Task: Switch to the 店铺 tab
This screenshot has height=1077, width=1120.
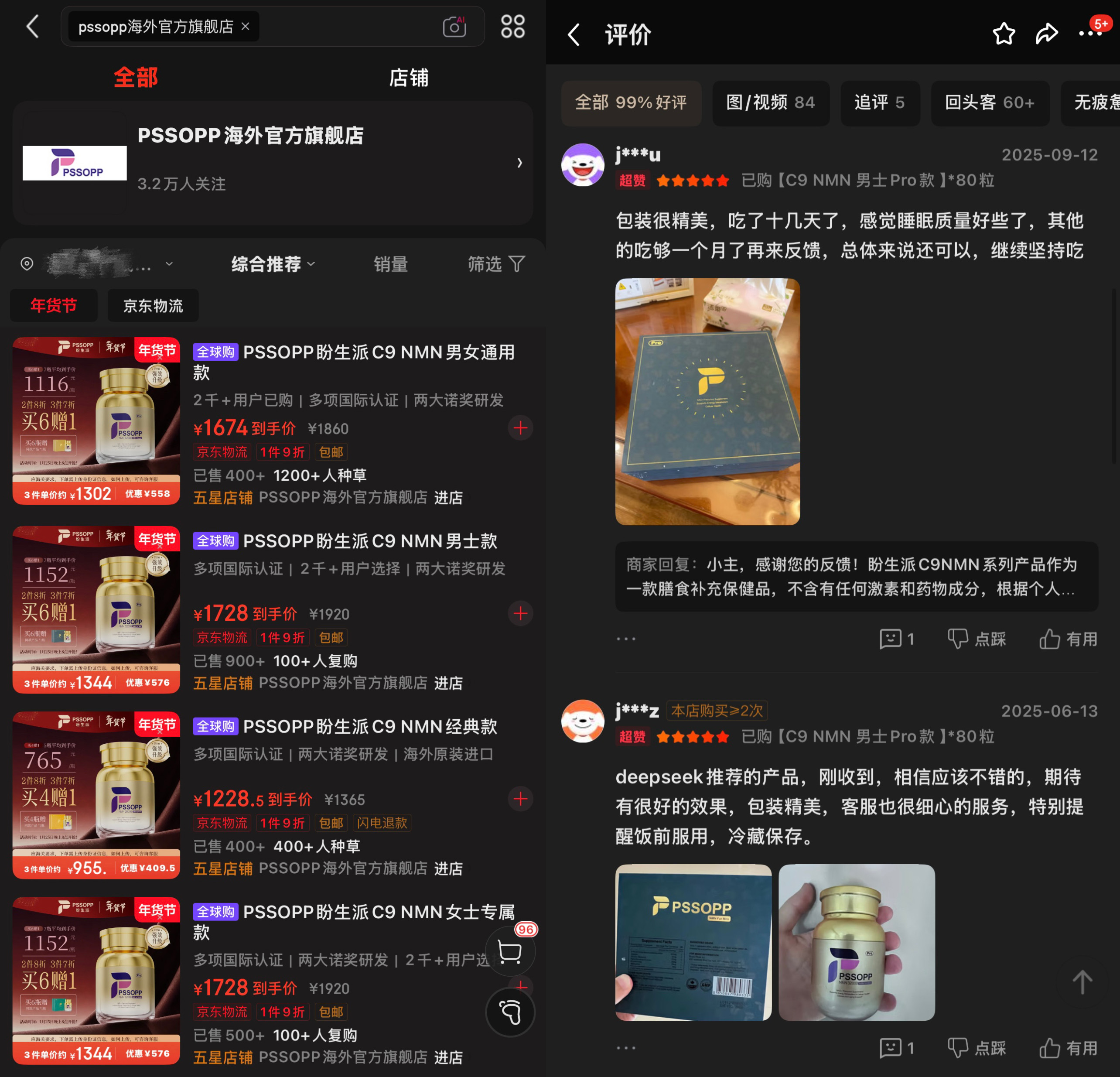Action: point(409,77)
